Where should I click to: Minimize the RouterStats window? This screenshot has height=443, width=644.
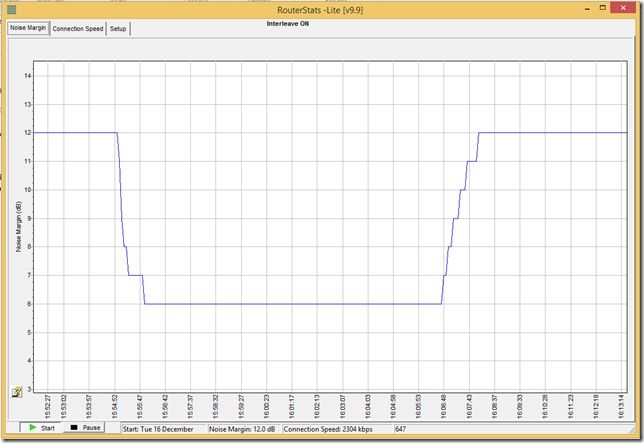(588, 8)
